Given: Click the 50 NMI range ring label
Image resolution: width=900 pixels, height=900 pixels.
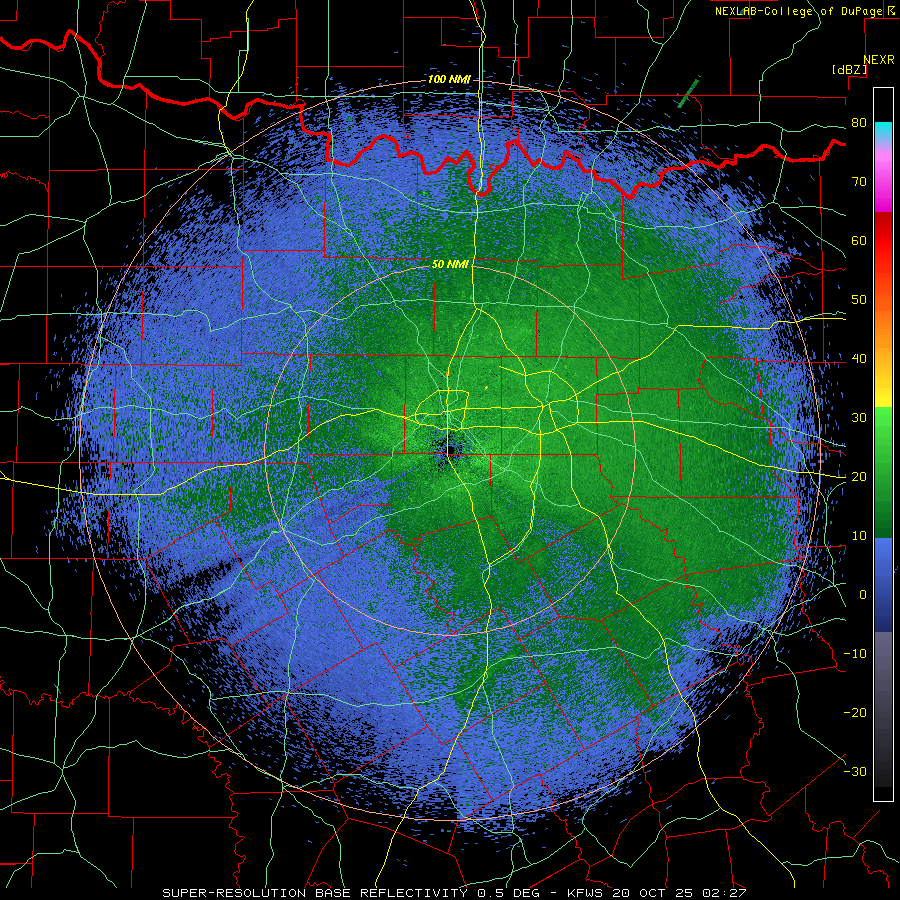Looking at the screenshot, I should point(451,265).
